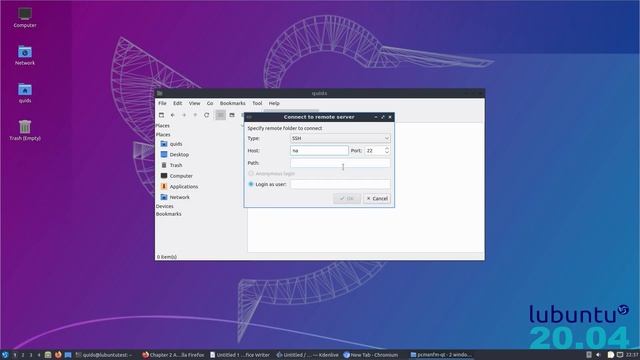640x360 pixels.
Task: Click the Forward arrow in the toolbar
Action: point(184,115)
